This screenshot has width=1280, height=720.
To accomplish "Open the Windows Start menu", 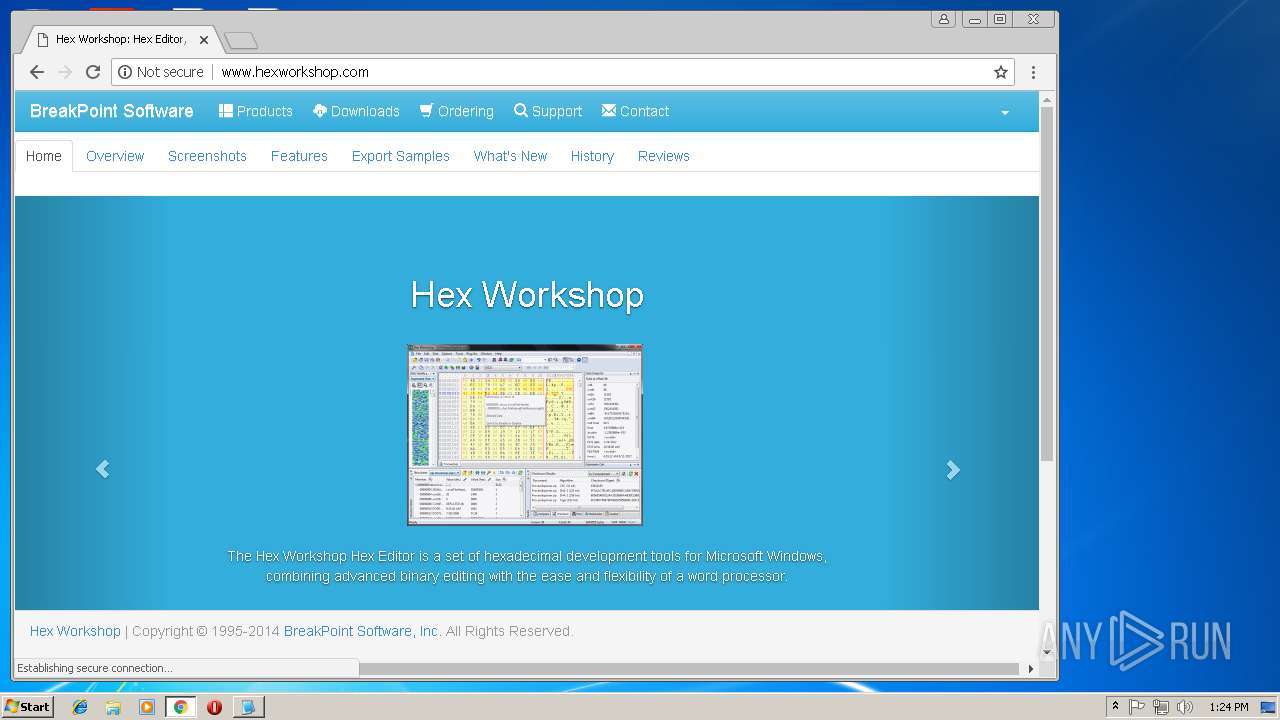I will pyautogui.click(x=28, y=706).
